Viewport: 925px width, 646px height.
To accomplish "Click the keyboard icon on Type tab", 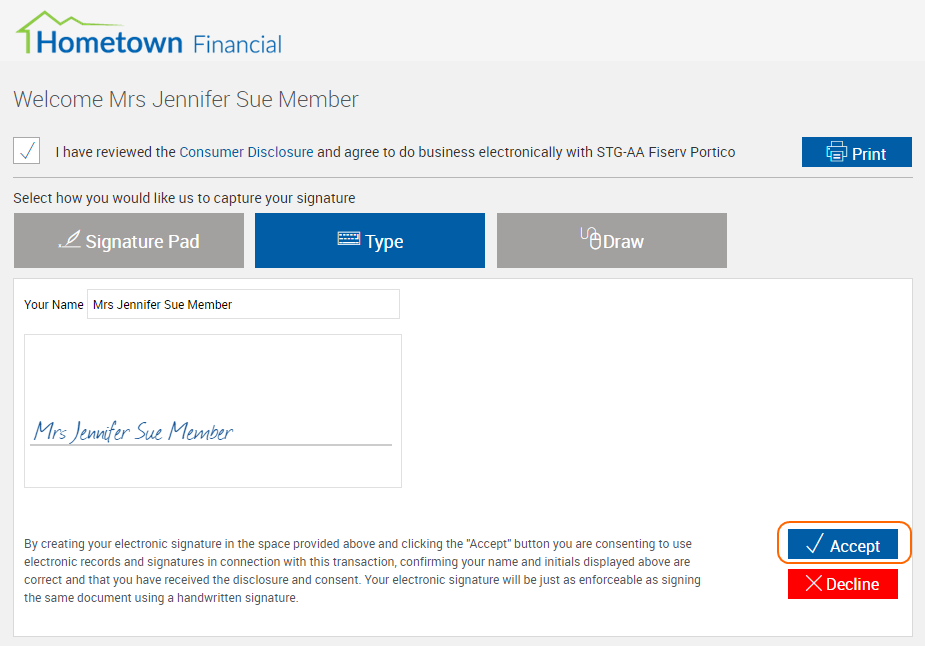I will 349,238.
